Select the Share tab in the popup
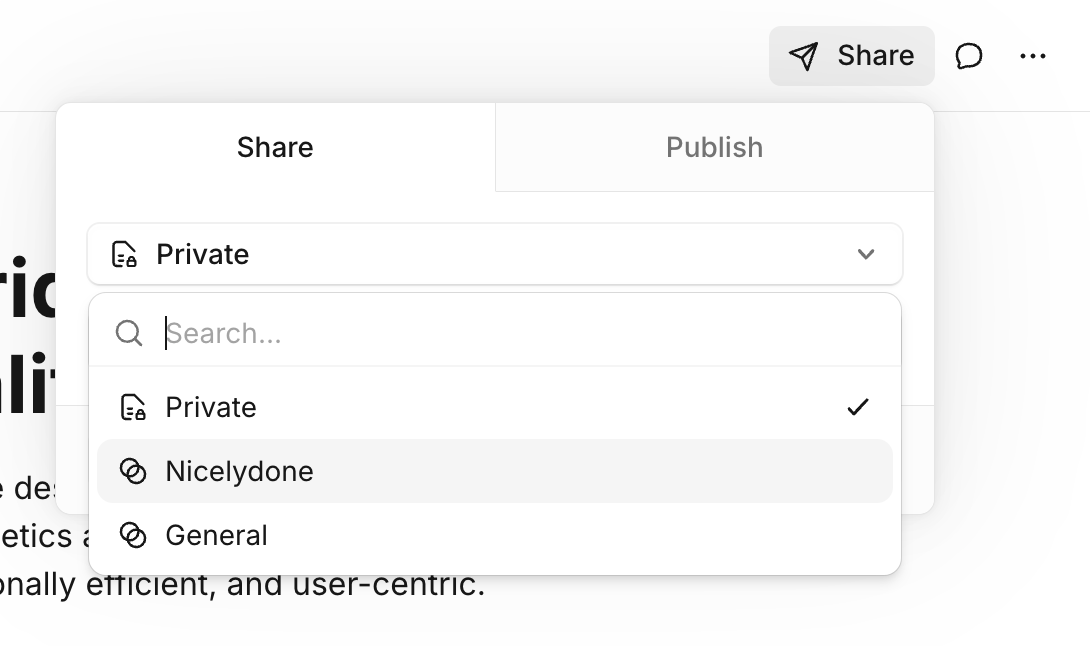Image resolution: width=1090 pixels, height=646 pixels. point(275,147)
